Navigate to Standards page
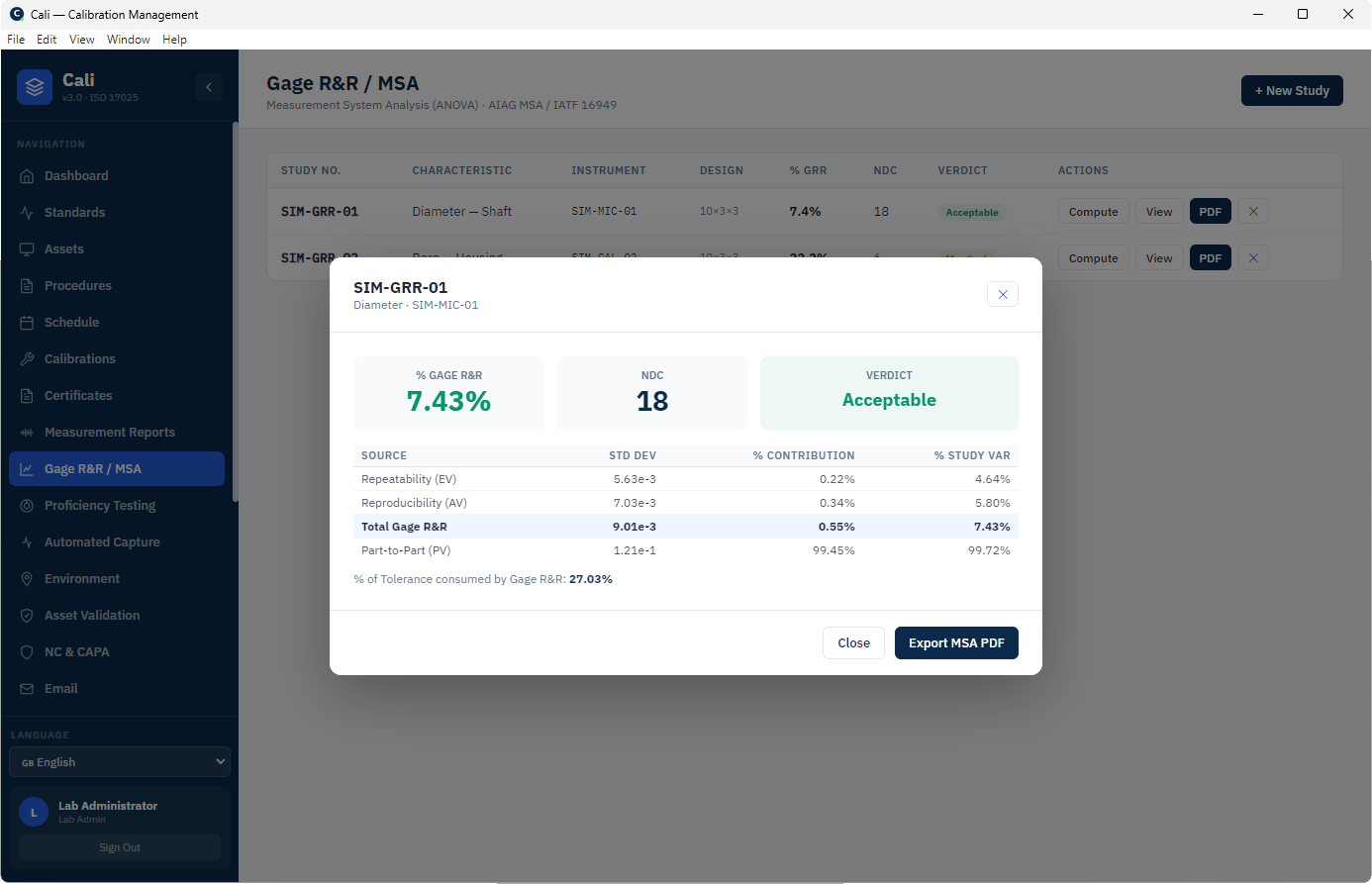Screen dimensions: 1372x884 (x=117, y=213)
